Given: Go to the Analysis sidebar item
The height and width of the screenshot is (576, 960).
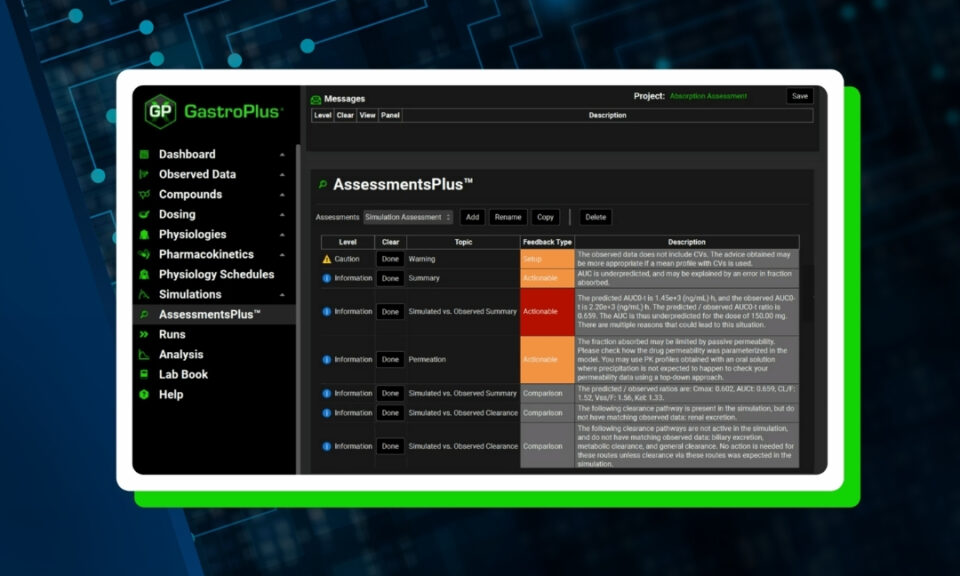Looking at the screenshot, I should 214,354.
